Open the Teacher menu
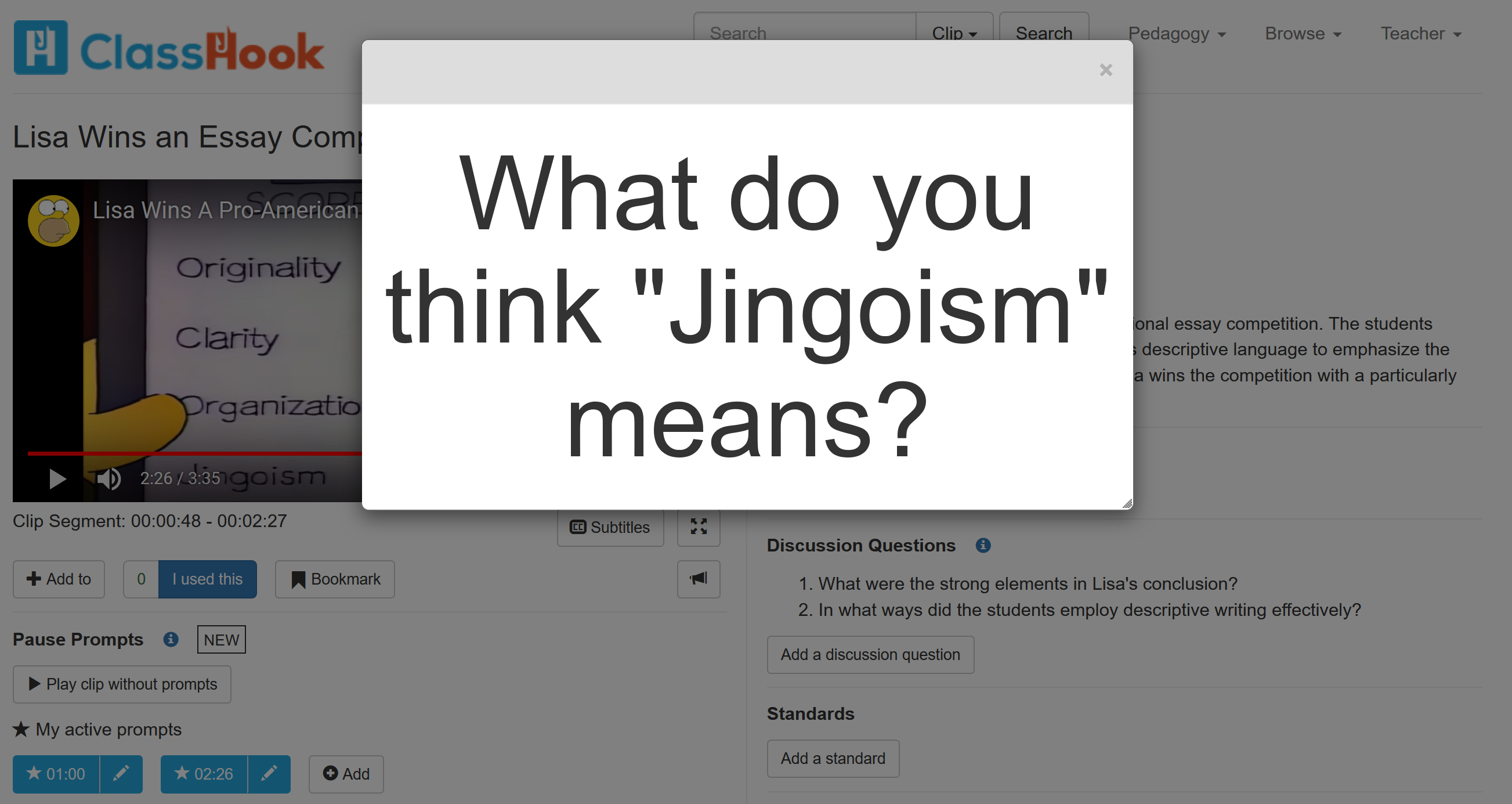This screenshot has height=804, width=1512. pos(1420,34)
